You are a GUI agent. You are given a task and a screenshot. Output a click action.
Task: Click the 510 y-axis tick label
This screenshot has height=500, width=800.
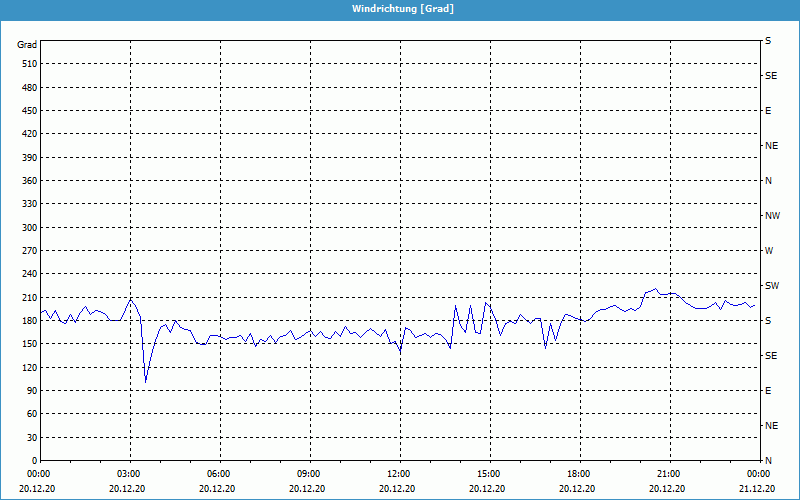click(27, 64)
